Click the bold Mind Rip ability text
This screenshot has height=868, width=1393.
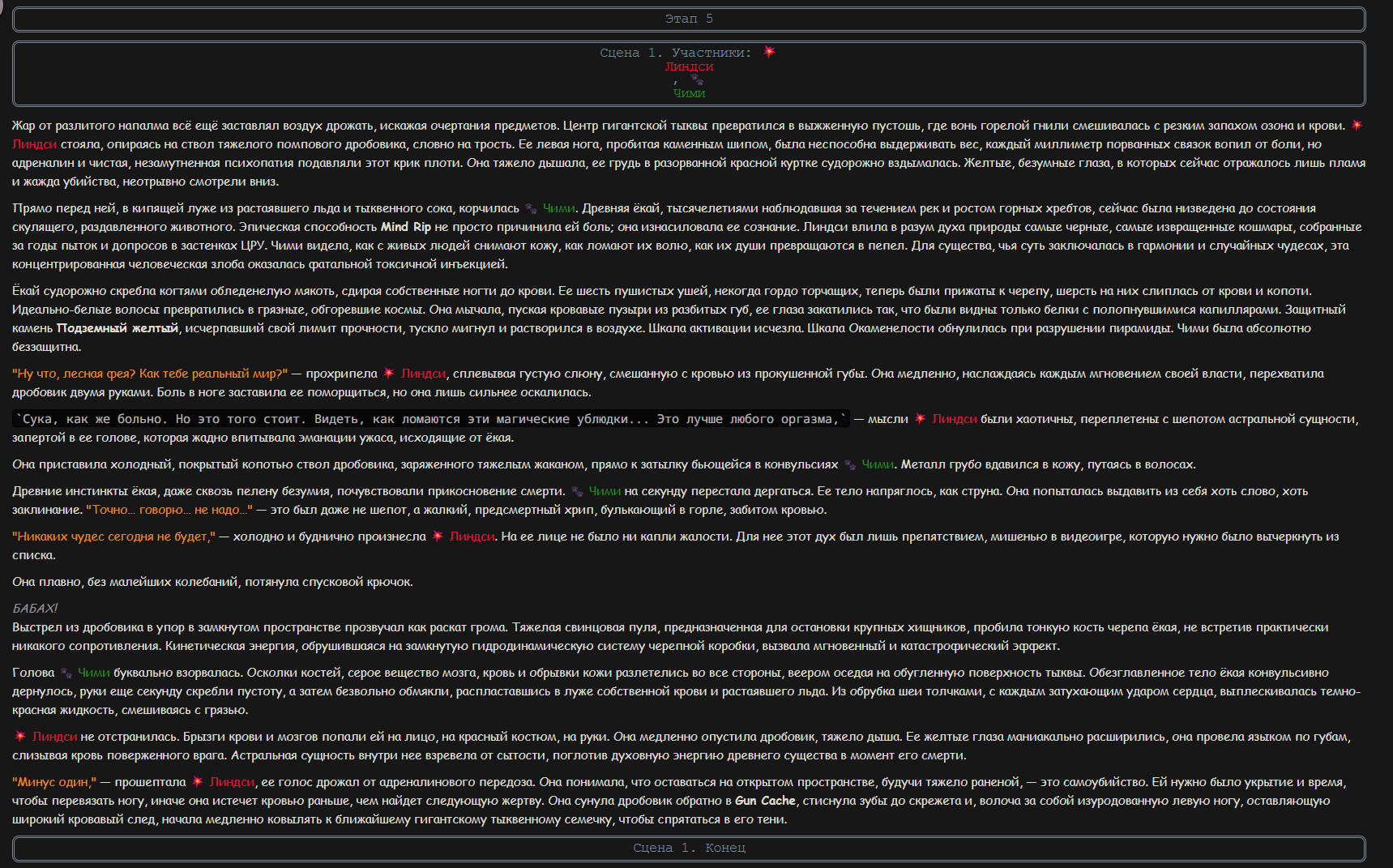[406, 227]
